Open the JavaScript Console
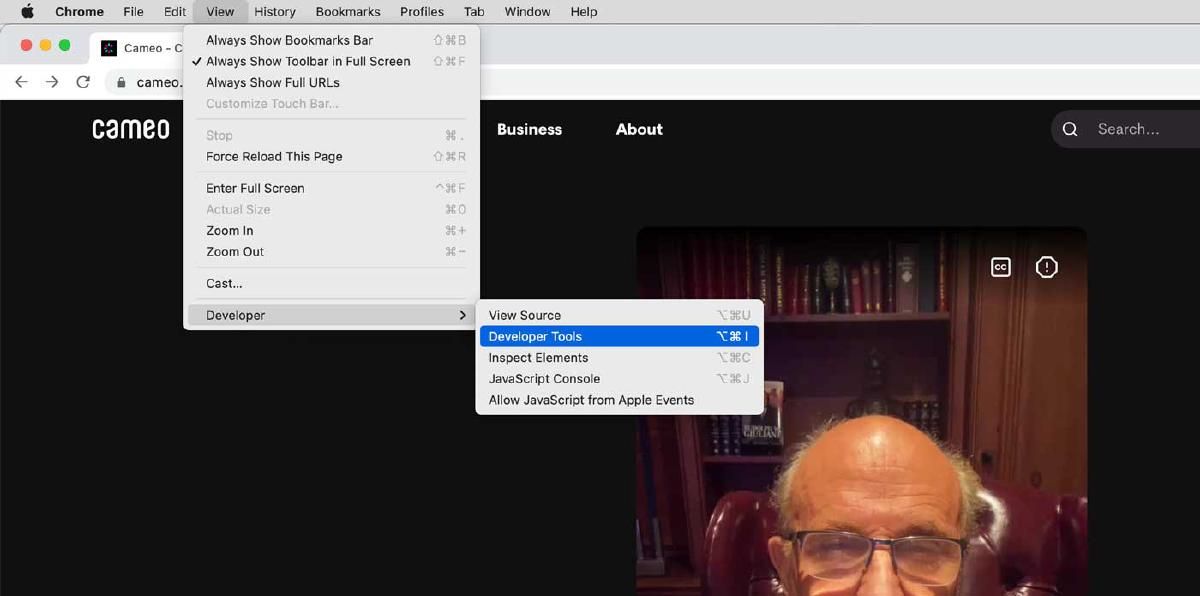 pyautogui.click(x=619, y=379)
